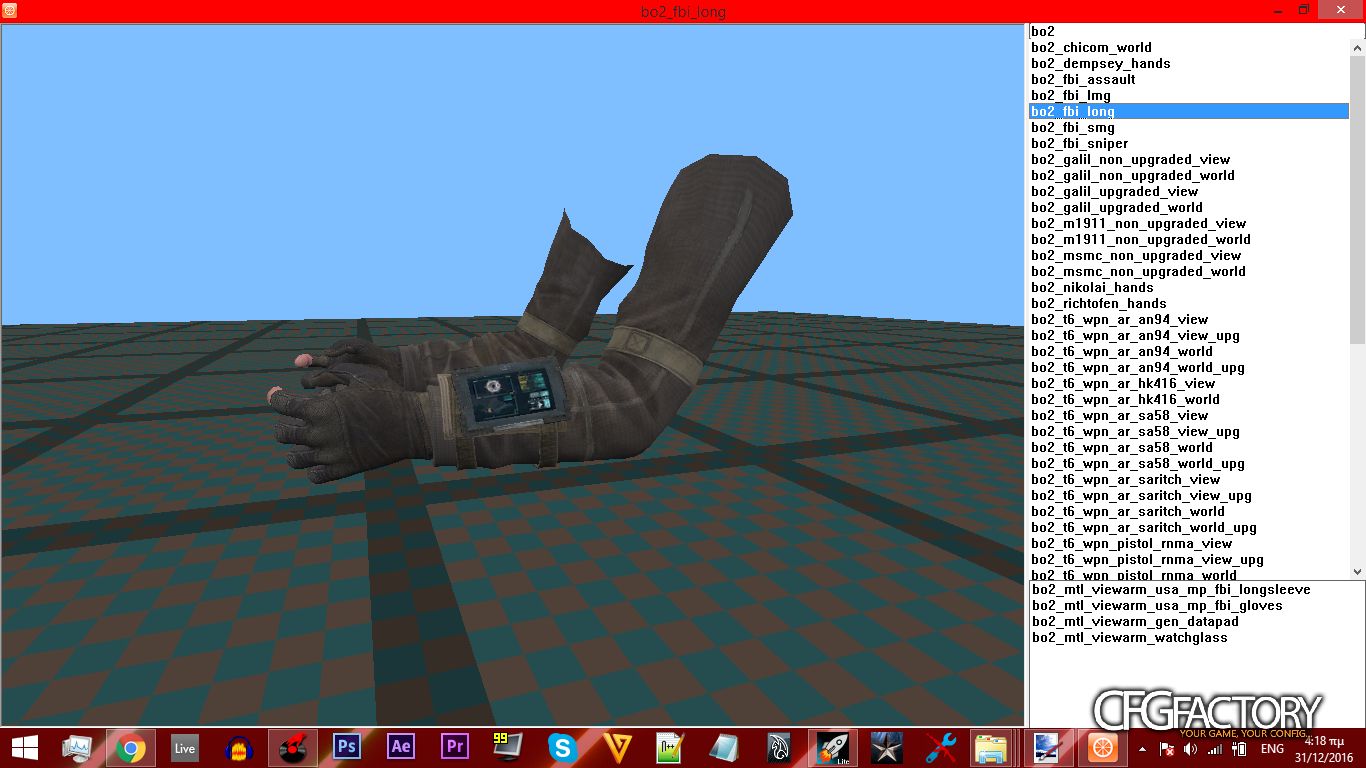Image resolution: width=1366 pixels, height=768 pixels.
Task: Pick bo2_t6_wpn_ar_sa58_world_upg
Action: coord(1190,464)
